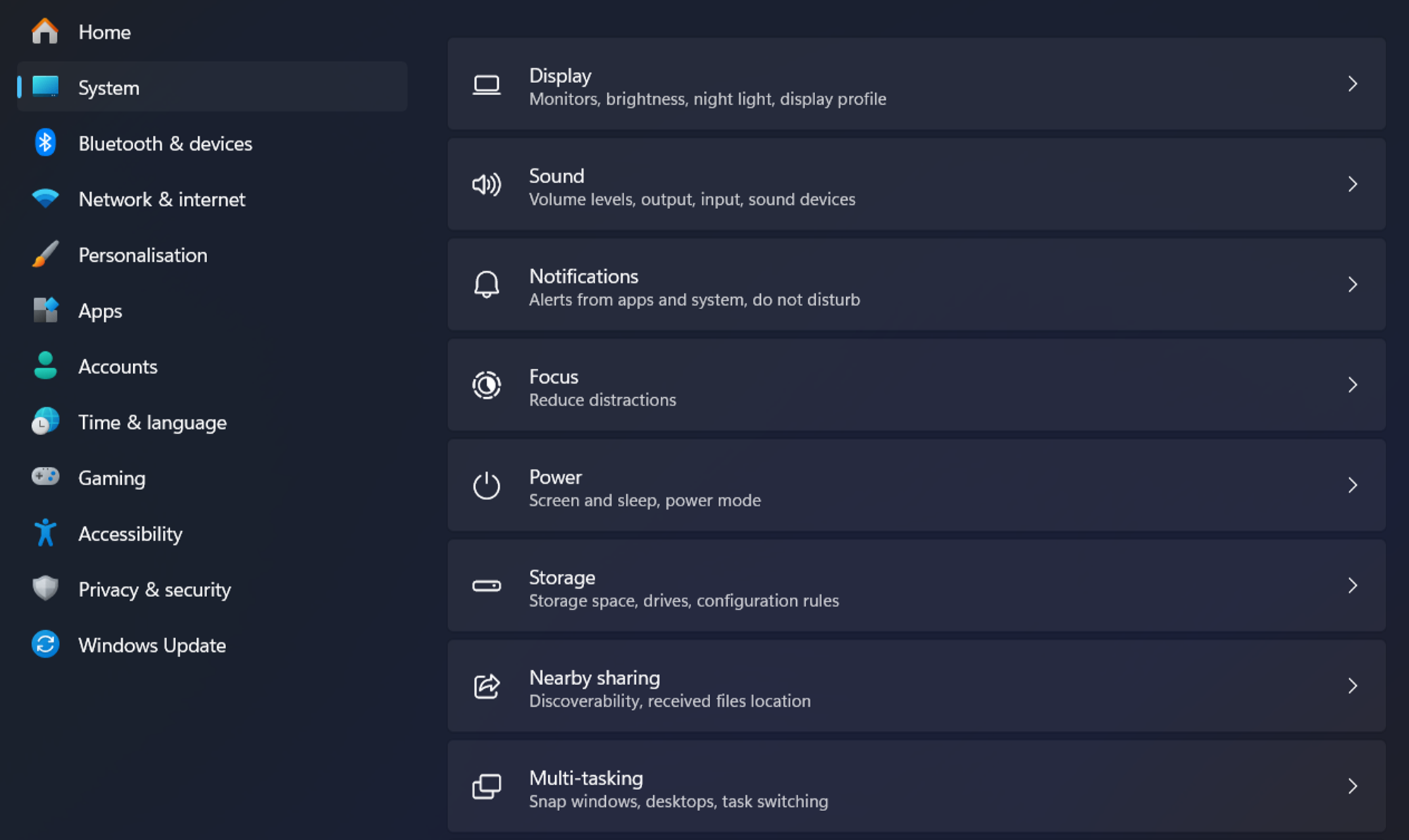The image size is (1409, 840).
Task: Select the highlighted System entry
Action: coord(212,87)
